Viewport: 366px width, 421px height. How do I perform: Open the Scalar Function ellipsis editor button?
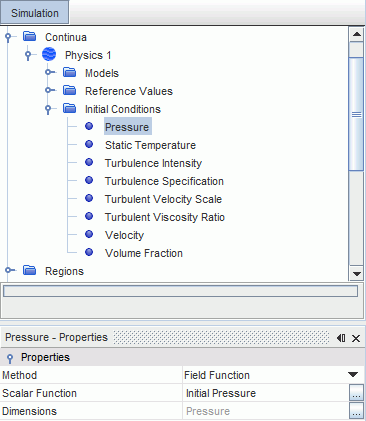356,393
